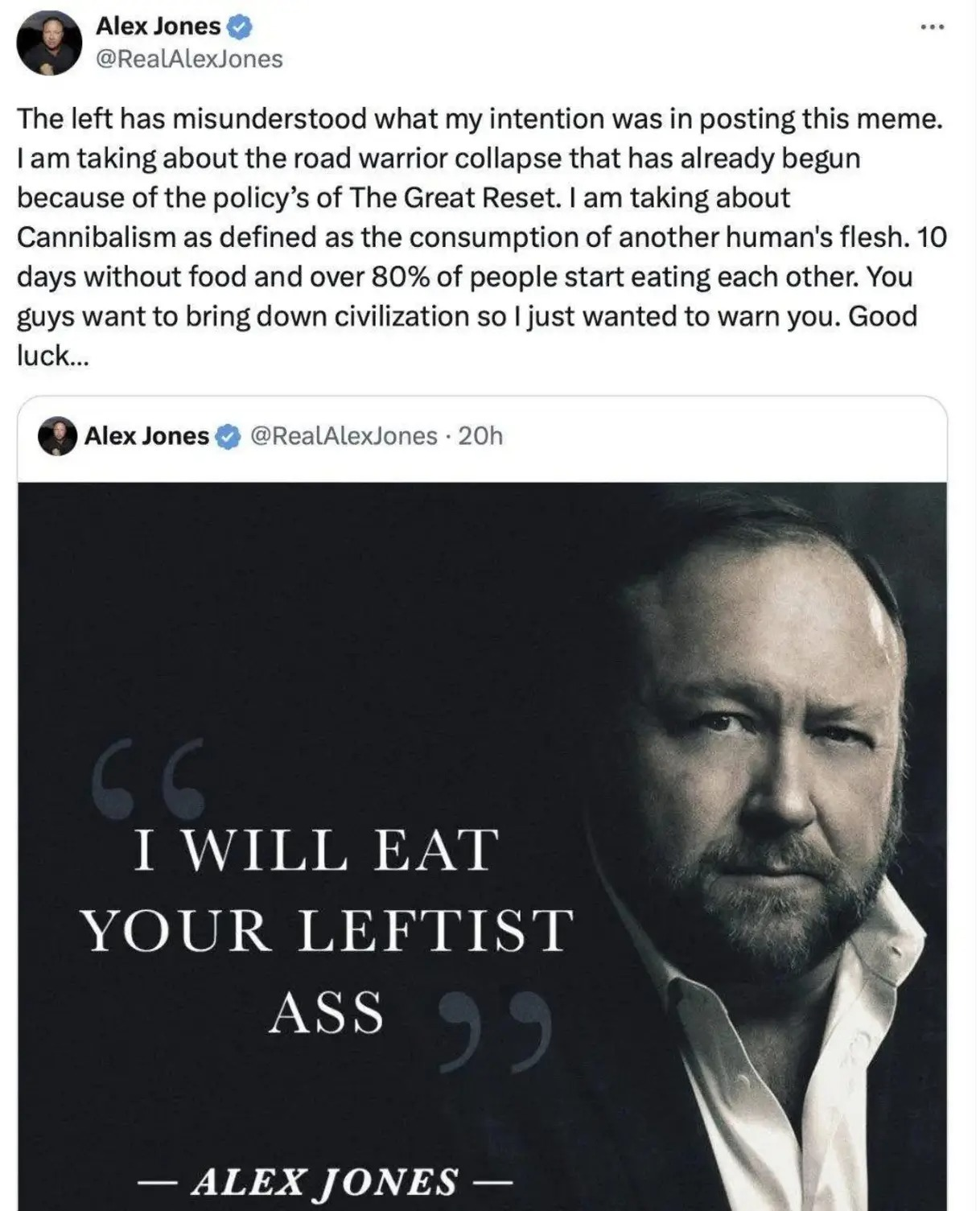The width and height of the screenshot is (980, 1211).
Task: Click the "— ALEX JONES —" attribution in the meme
Action: coord(324,1181)
